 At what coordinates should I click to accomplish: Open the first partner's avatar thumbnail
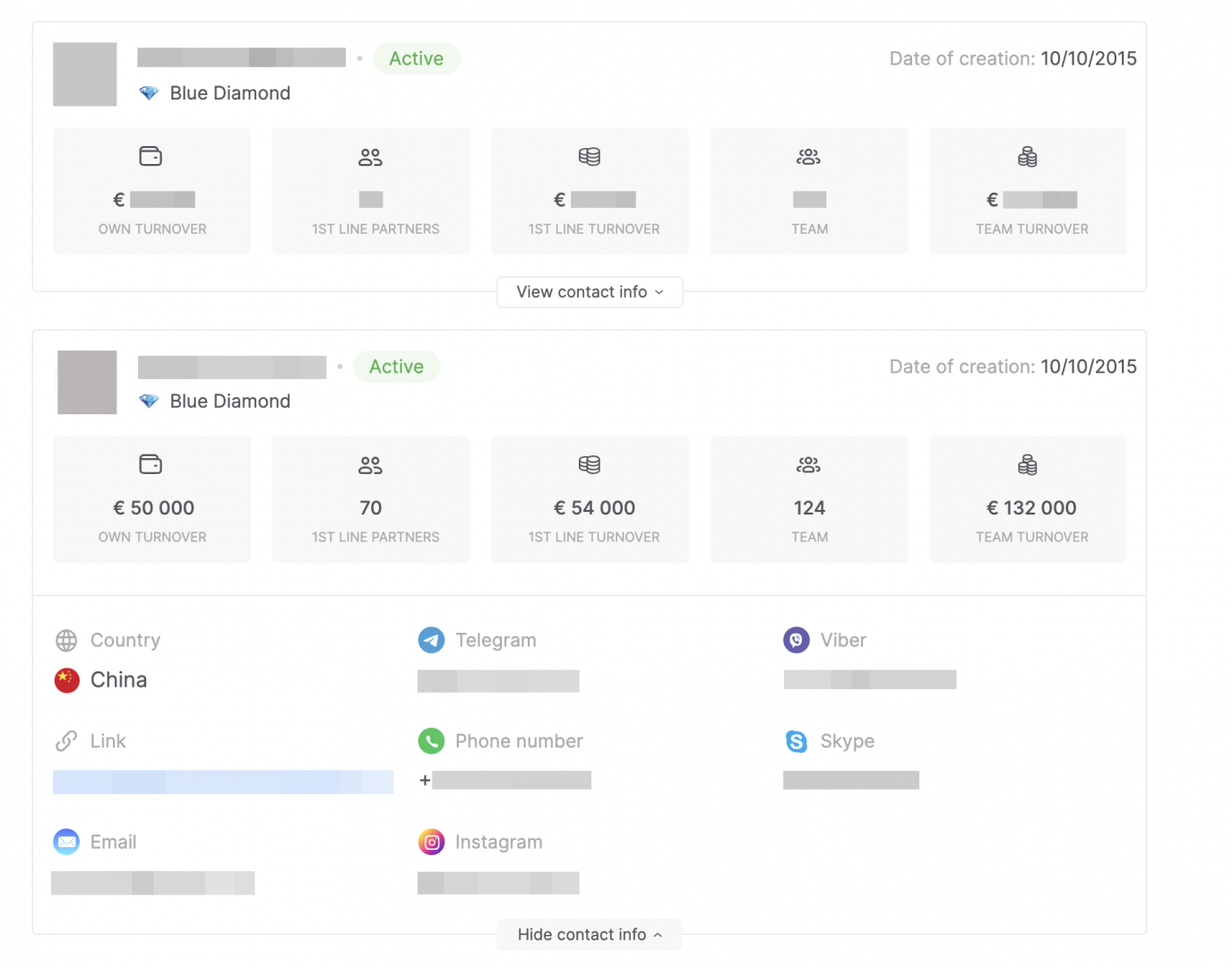[x=85, y=74]
